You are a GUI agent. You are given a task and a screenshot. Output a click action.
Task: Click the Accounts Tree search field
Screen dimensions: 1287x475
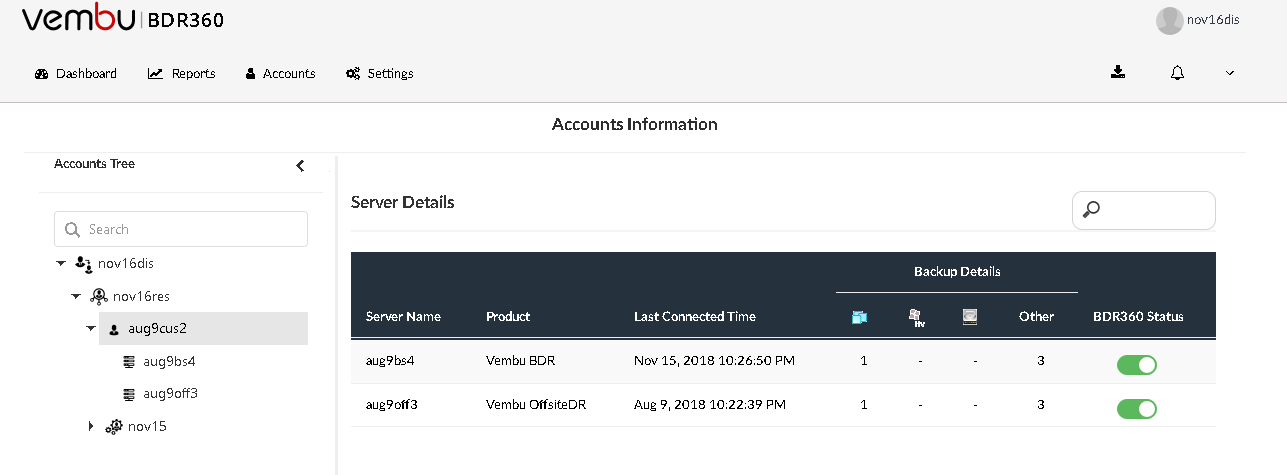(x=181, y=229)
